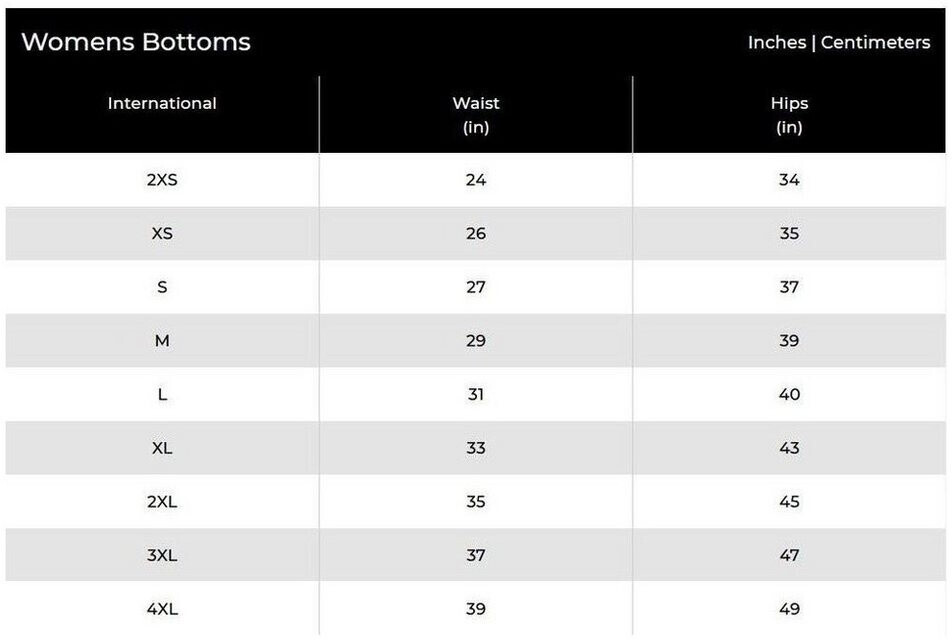Click the Womens Bottoms title
The height and width of the screenshot is (640, 952).
click(136, 42)
